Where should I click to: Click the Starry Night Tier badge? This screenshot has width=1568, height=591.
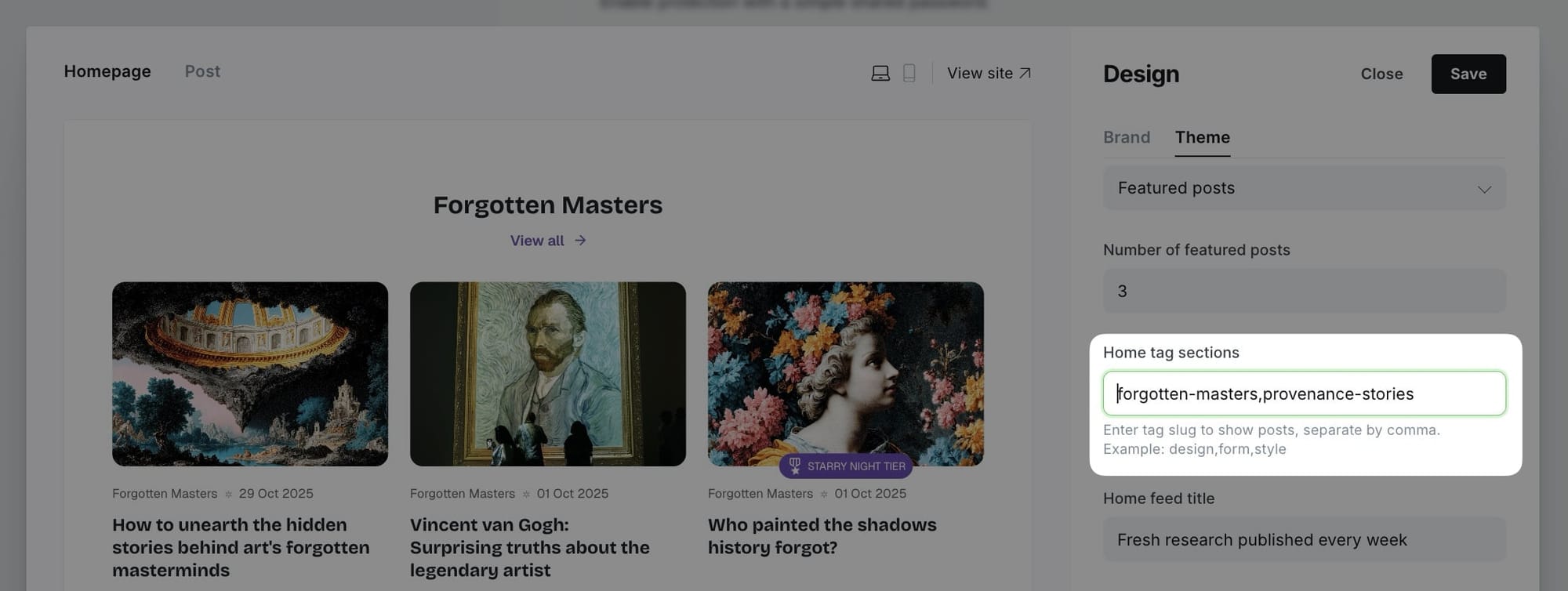846,466
